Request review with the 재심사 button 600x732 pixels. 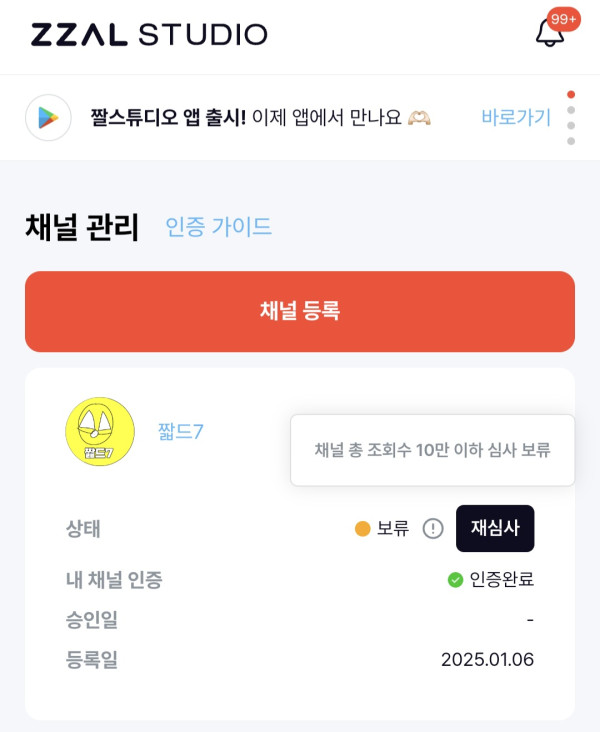coord(495,529)
